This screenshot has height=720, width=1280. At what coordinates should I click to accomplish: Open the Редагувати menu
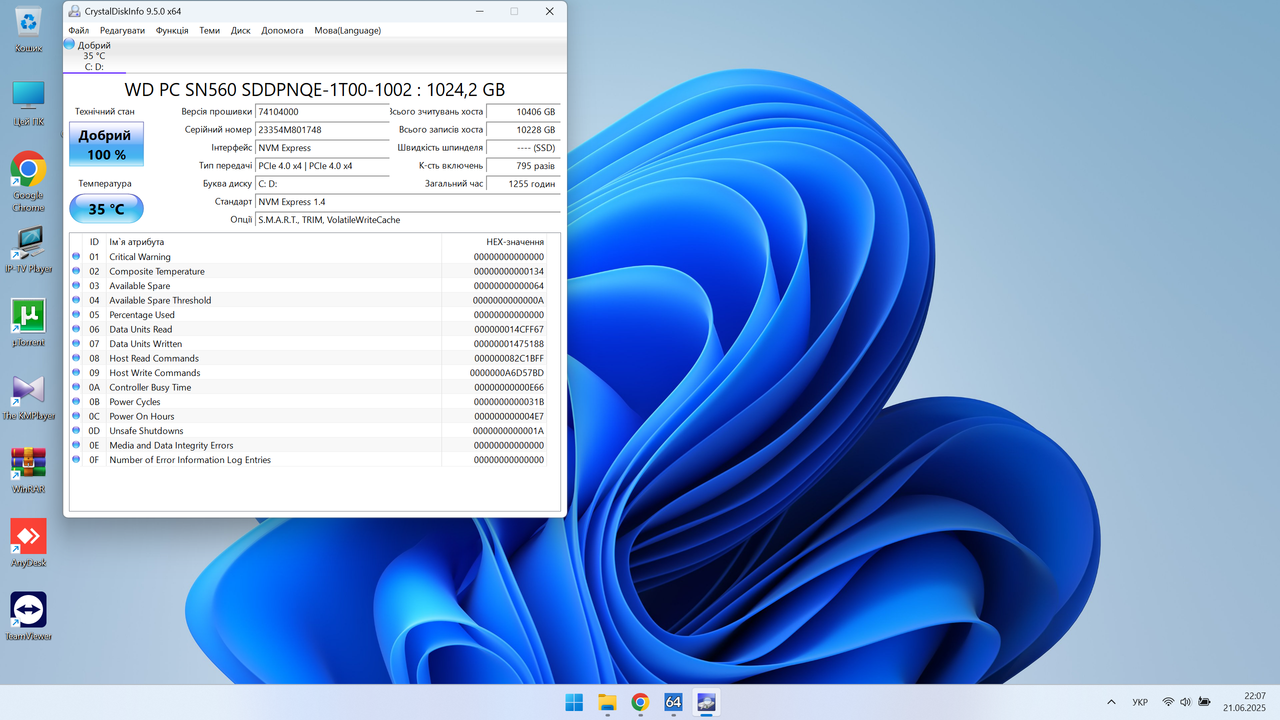pyautogui.click(x=122, y=30)
